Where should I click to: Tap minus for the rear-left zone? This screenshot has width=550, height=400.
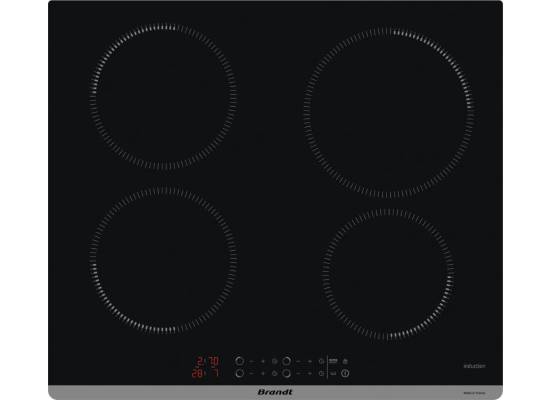click(x=251, y=361)
